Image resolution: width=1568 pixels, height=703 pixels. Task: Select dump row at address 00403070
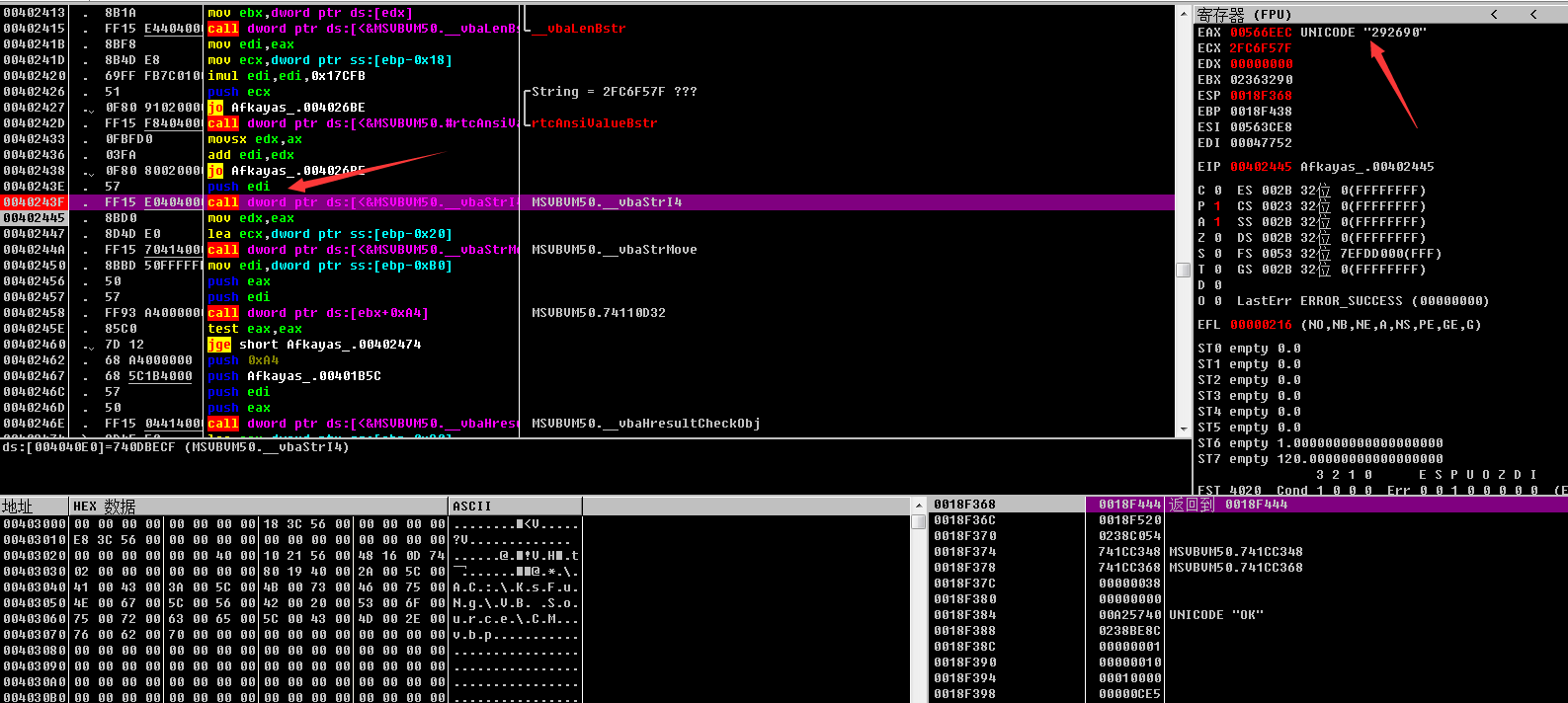[290, 635]
